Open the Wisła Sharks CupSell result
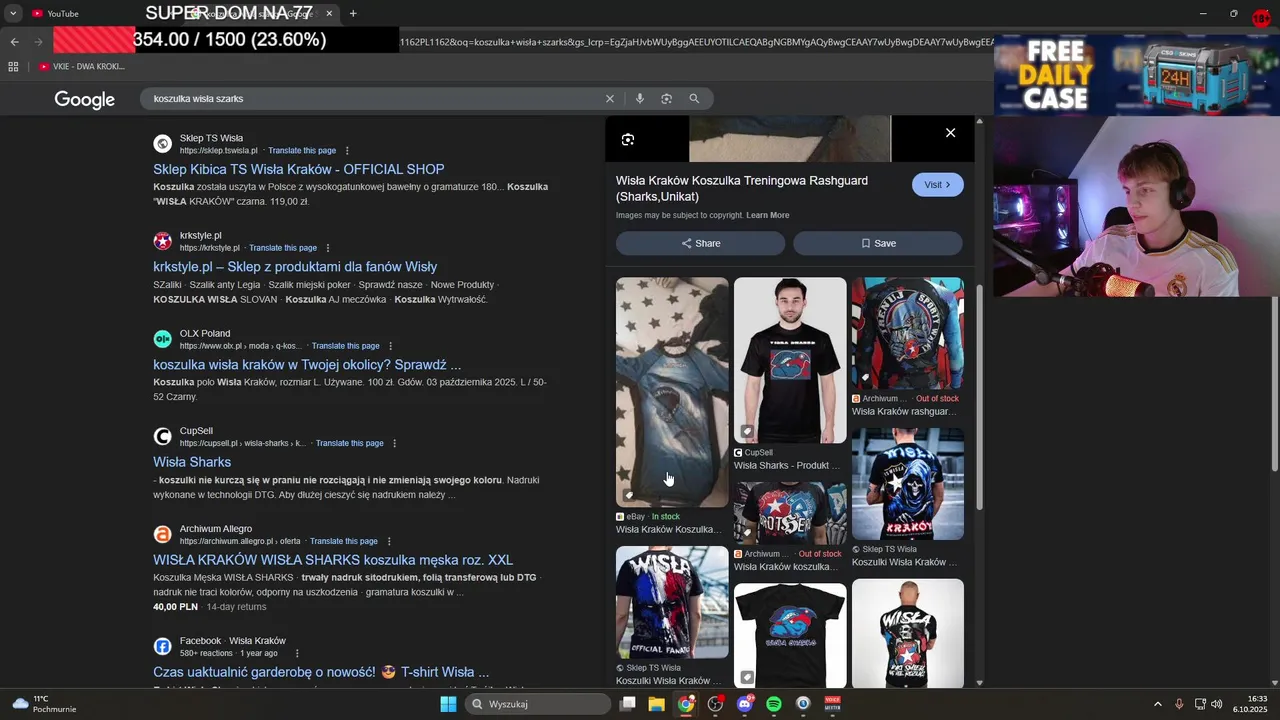Image resolution: width=1280 pixels, height=720 pixels. (x=192, y=462)
